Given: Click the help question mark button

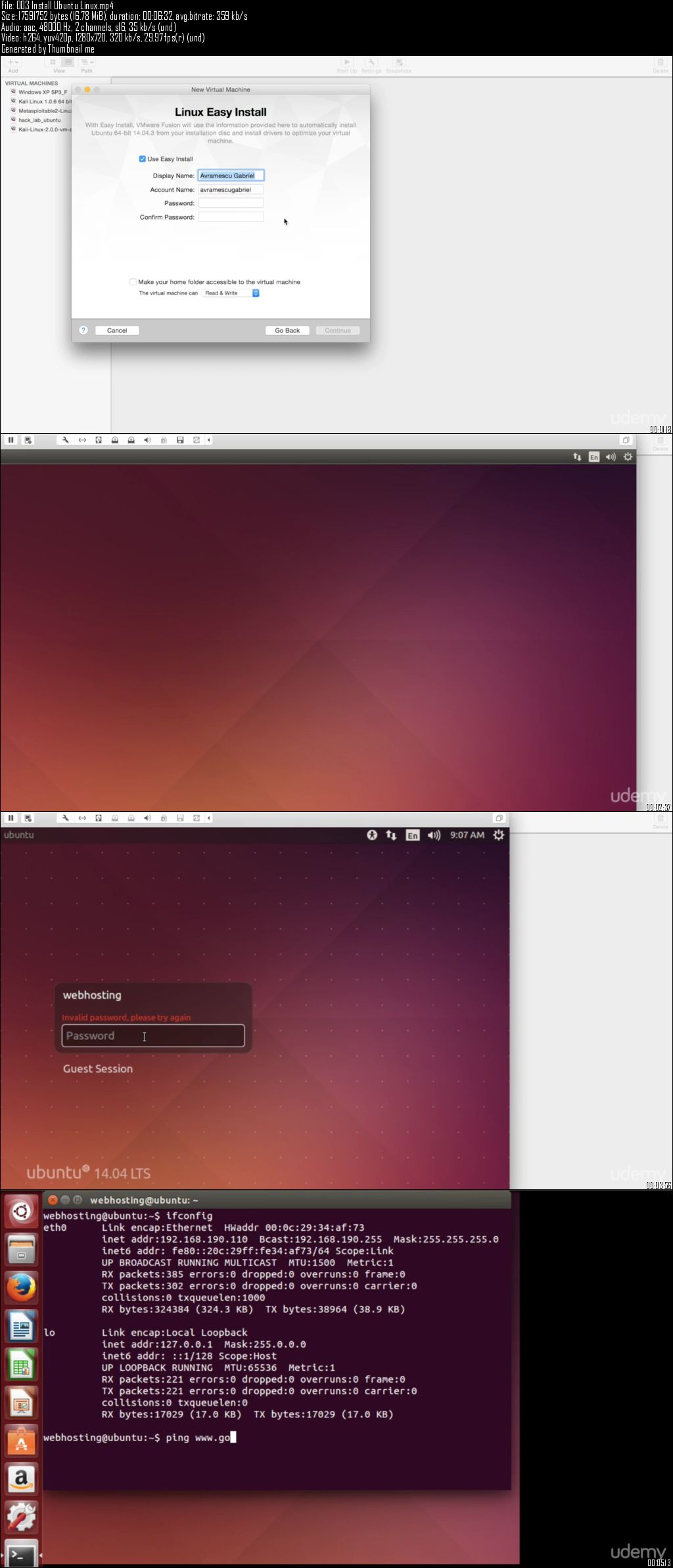Looking at the screenshot, I should click(x=83, y=330).
